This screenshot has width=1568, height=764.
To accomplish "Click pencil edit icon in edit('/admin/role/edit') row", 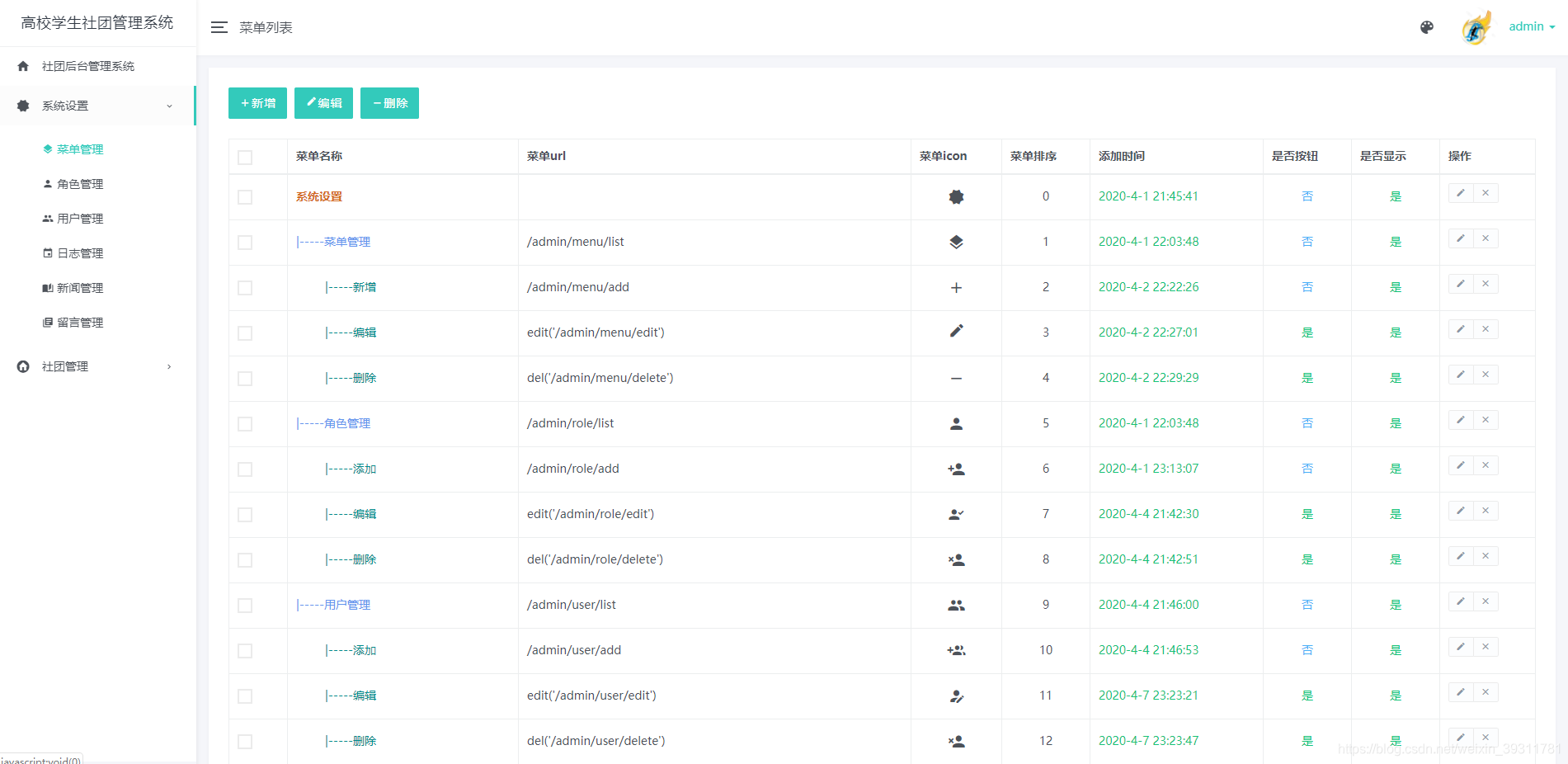I will (1461, 511).
